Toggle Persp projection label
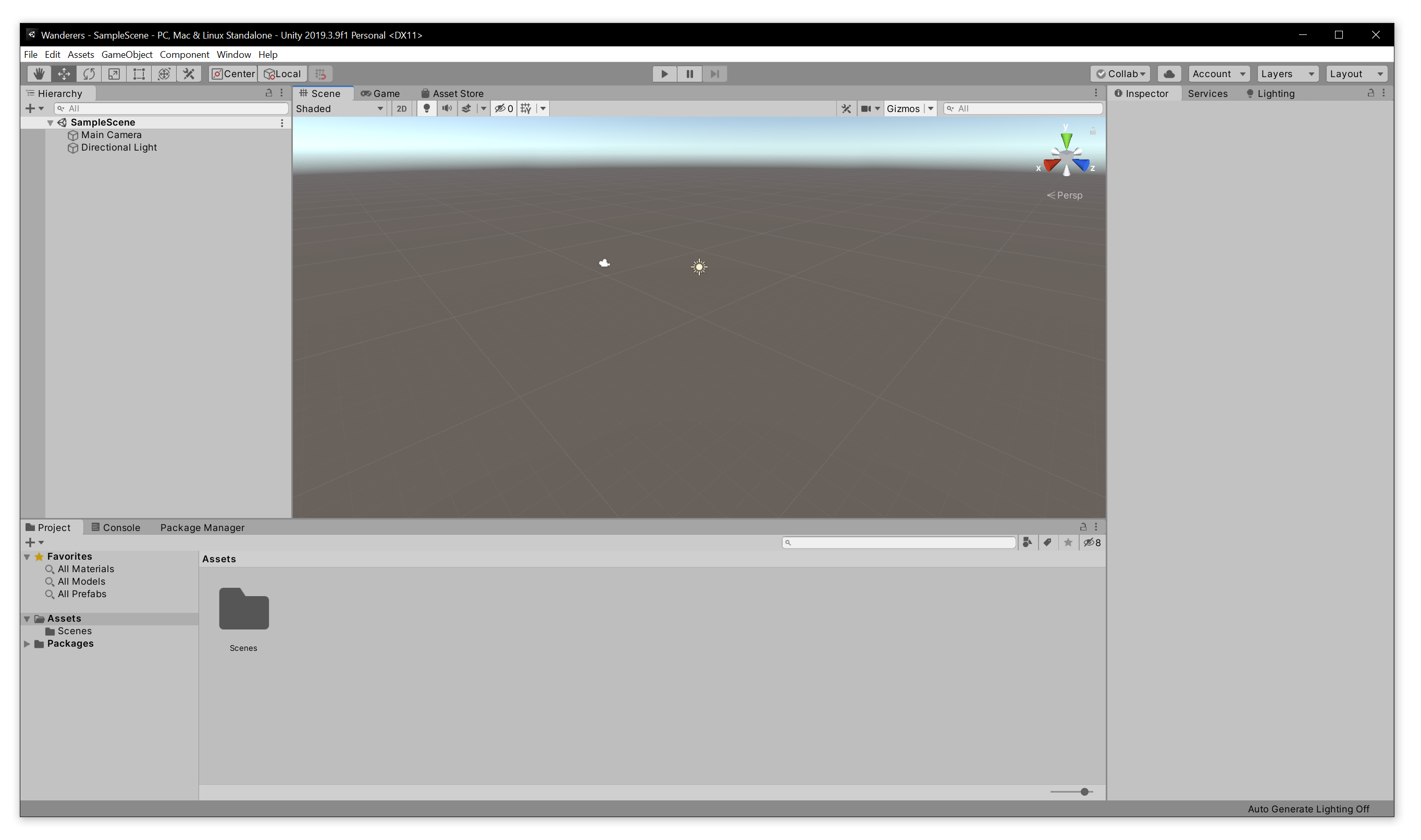The image size is (1421, 840). (1065, 195)
